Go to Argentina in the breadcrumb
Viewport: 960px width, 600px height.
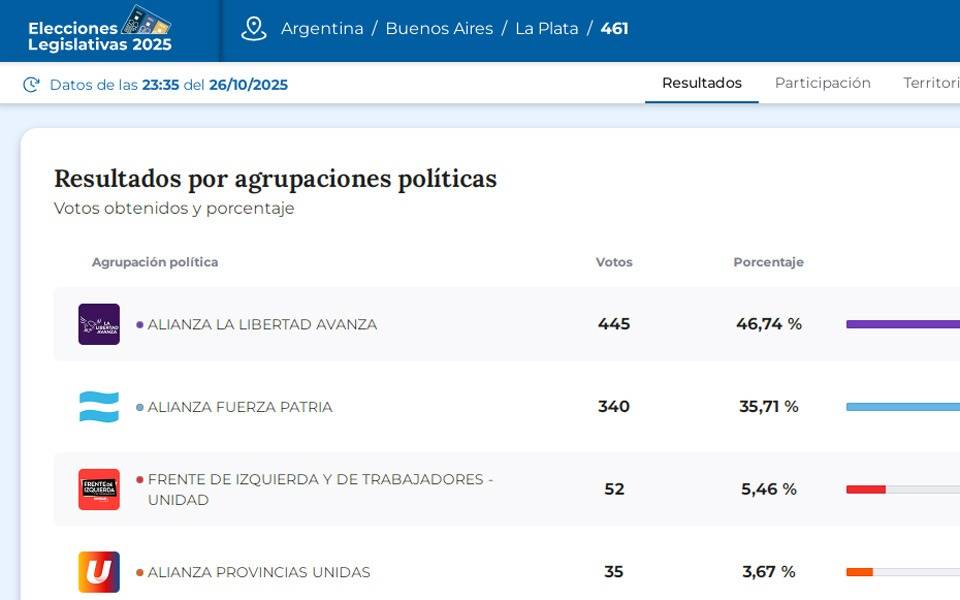pyautogui.click(x=322, y=29)
